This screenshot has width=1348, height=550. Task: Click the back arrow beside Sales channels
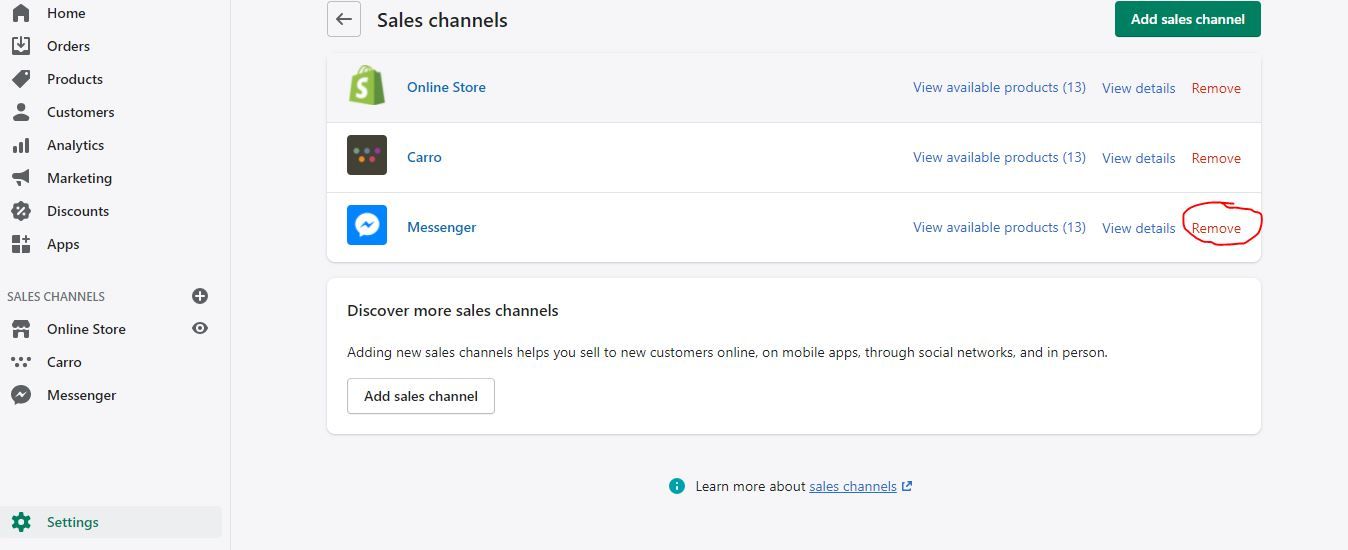click(x=344, y=19)
